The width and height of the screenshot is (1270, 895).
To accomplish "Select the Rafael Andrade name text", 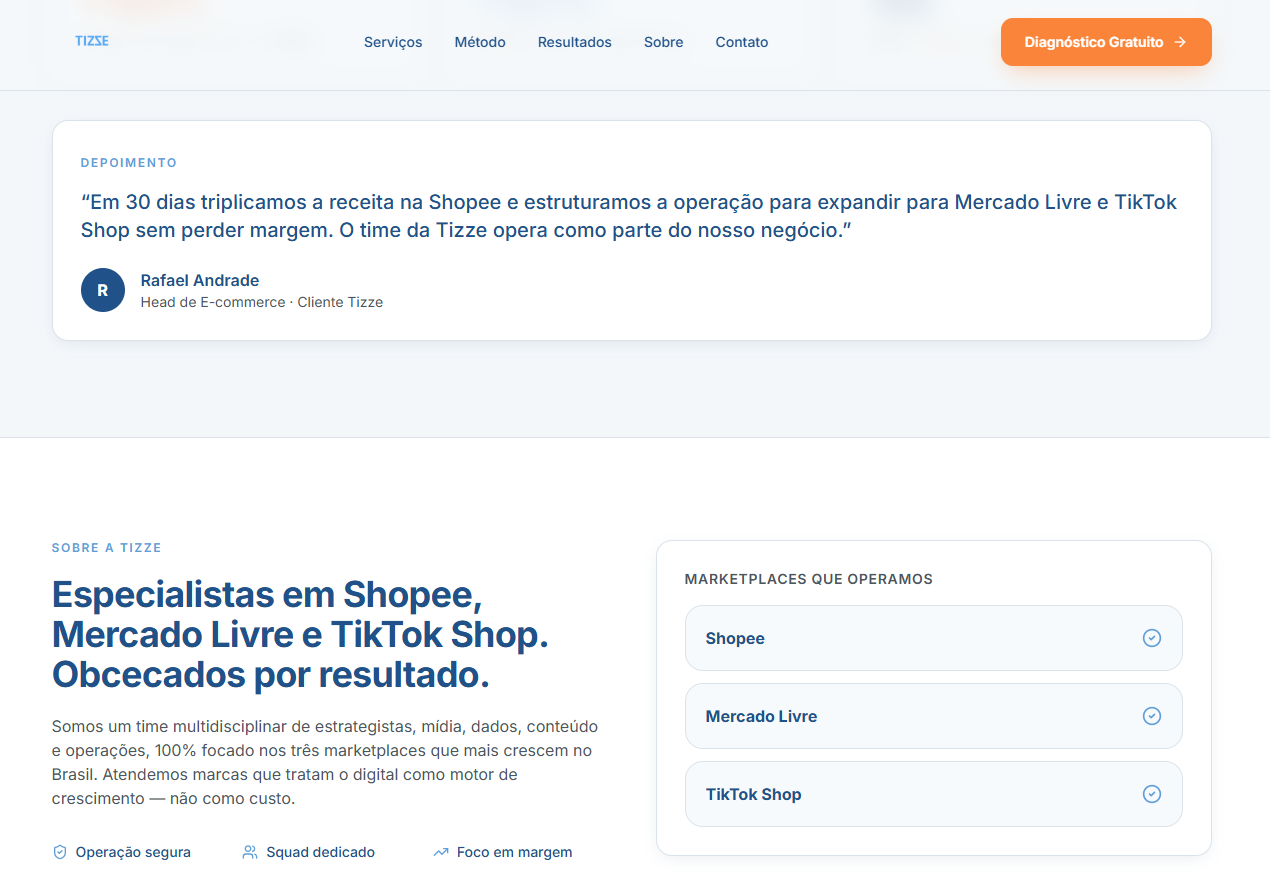I will click(x=200, y=280).
